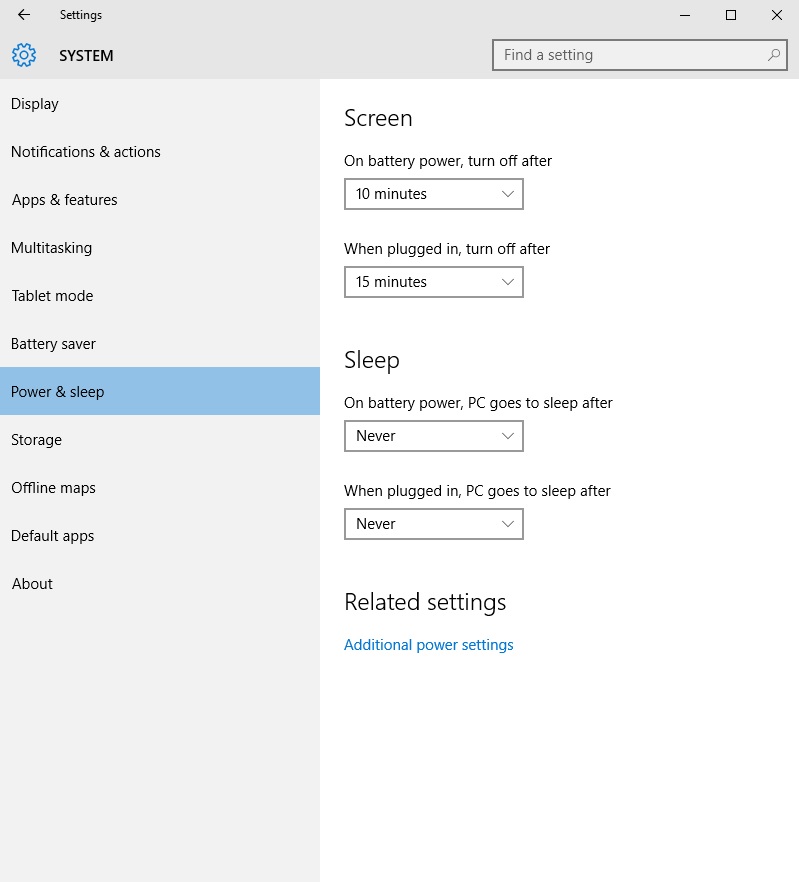Click the SYSTEM title text
This screenshot has width=799, height=882.
click(86, 56)
